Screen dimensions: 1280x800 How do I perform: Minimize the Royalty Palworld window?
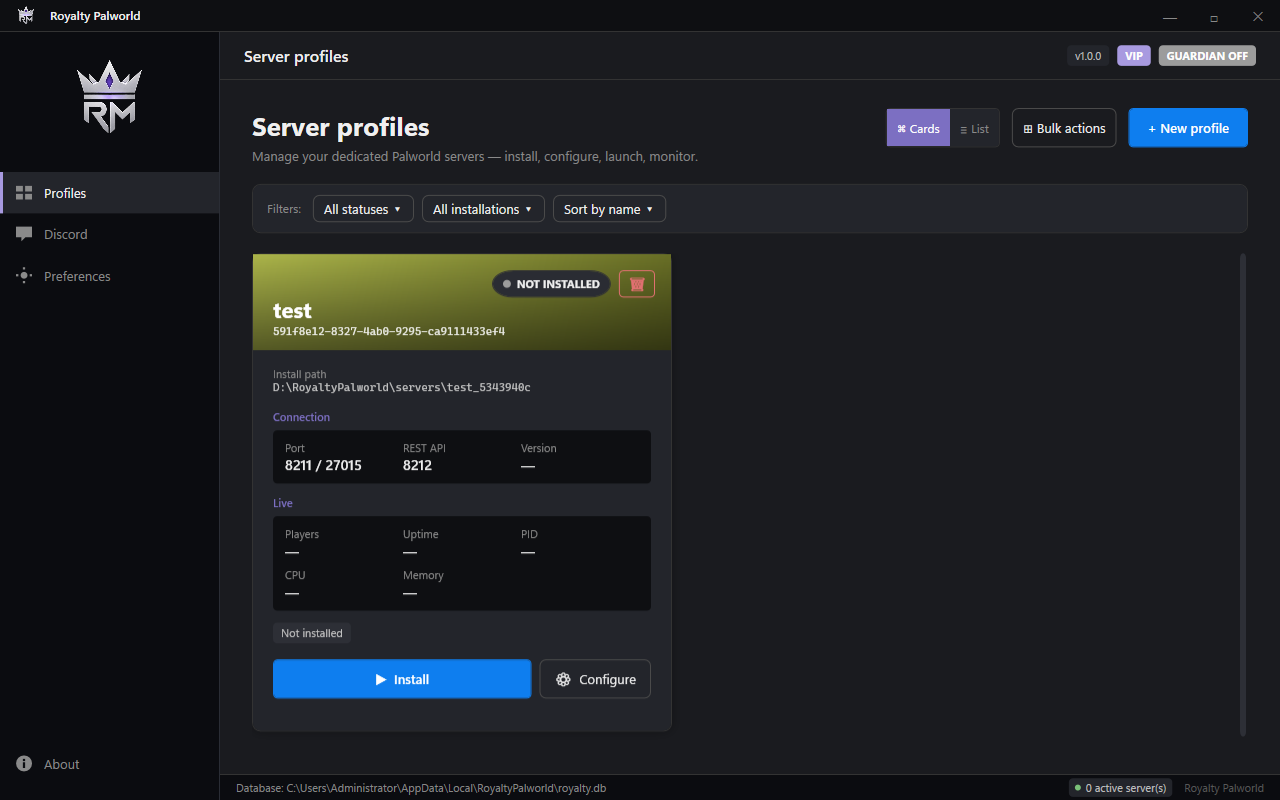pos(1170,16)
